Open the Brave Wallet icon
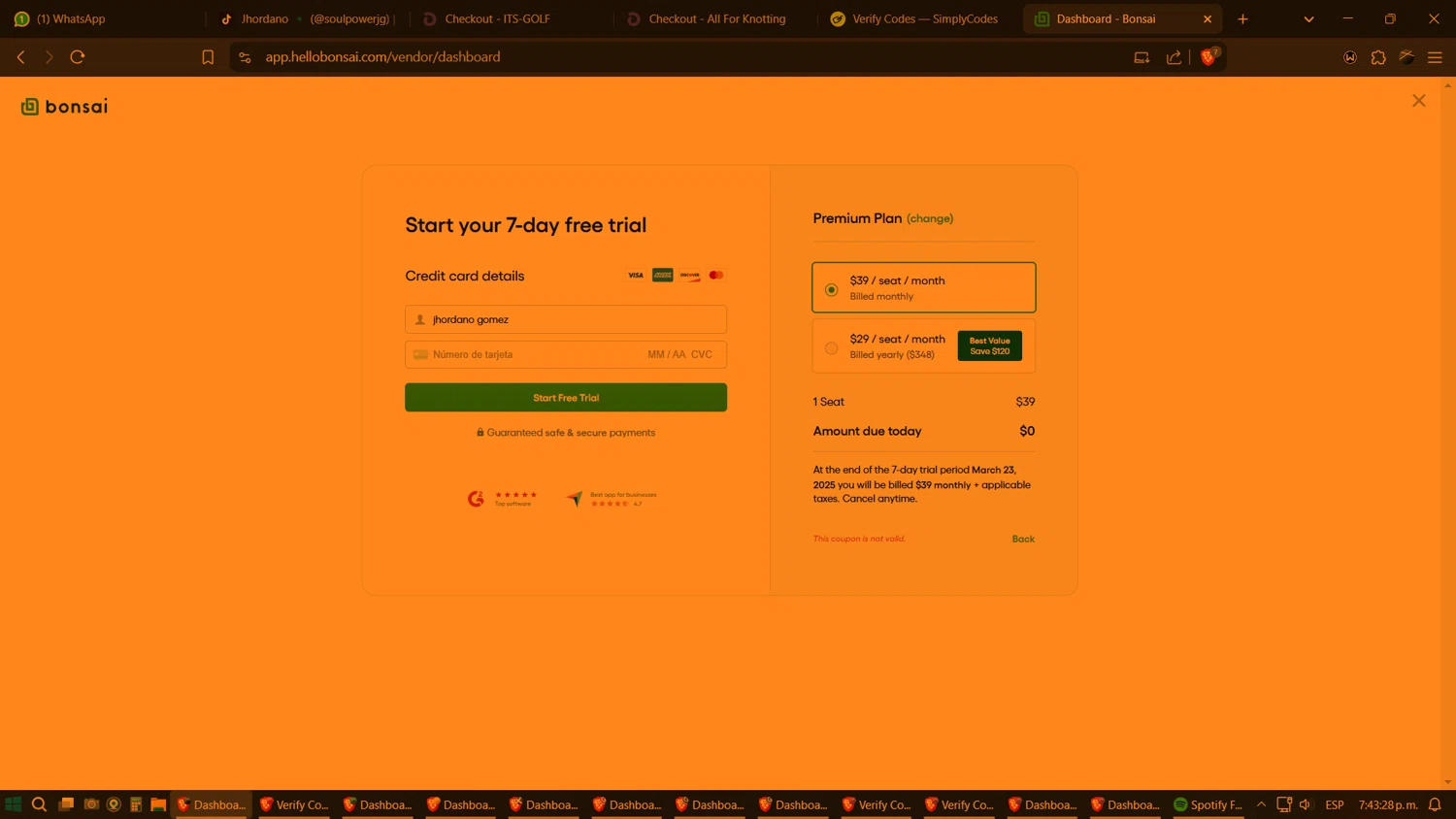1456x819 pixels. point(1349,57)
